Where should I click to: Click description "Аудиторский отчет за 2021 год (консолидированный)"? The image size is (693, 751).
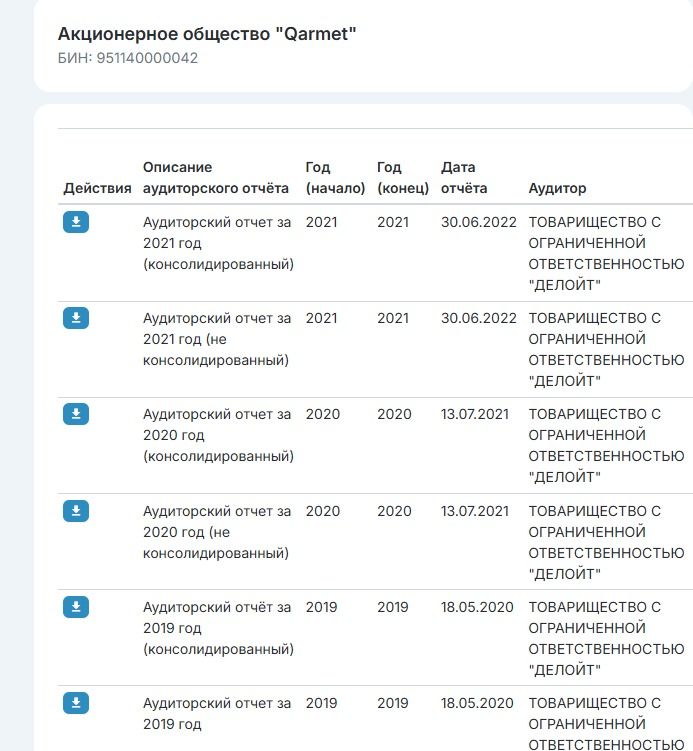click(x=218, y=243)
